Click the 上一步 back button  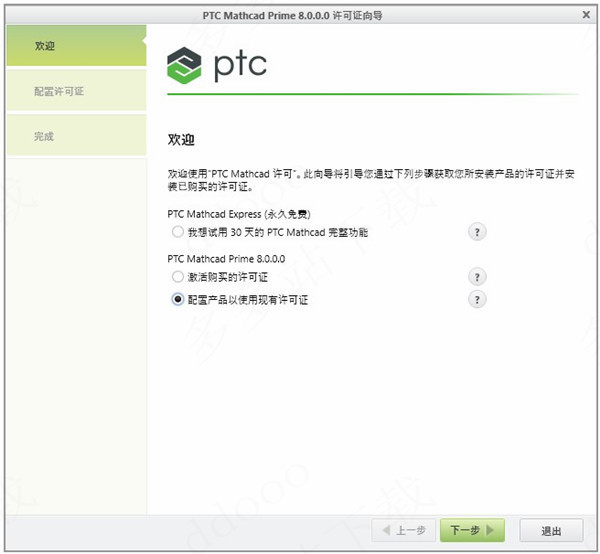[403, 530]
